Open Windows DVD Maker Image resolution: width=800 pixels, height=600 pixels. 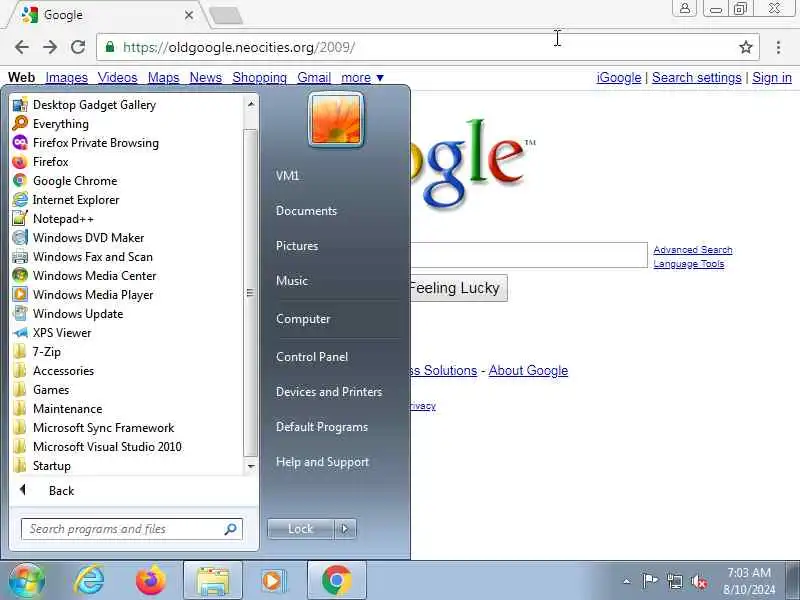(x=20, y=238)
